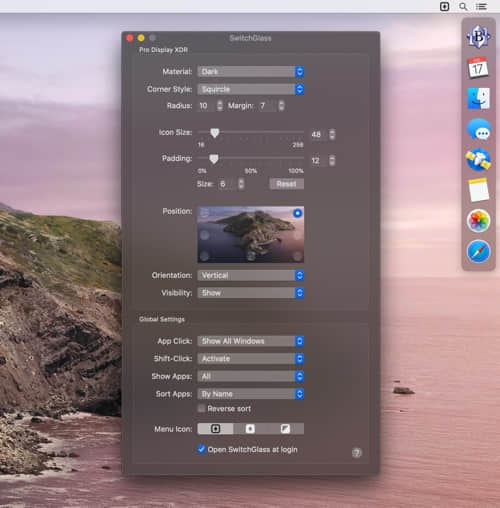Open the Orientation dropdown set to Vertical
Image resolution: width=500 pixels, height=508 pixels.
click(x=251, y=275)
